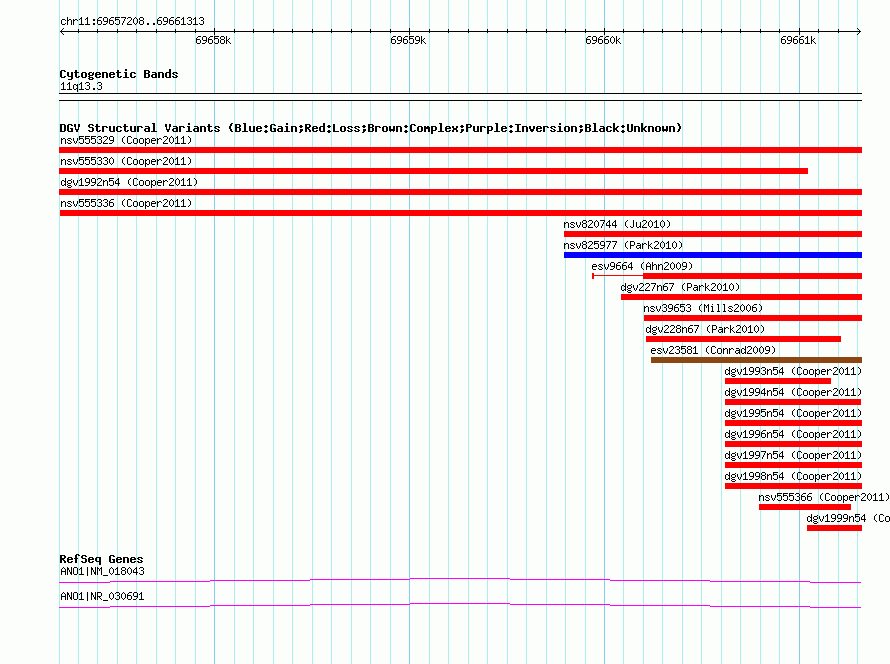Select the nsv820744 red loss bar
Viewport: 890px width, 664px height.
(713, 234)
